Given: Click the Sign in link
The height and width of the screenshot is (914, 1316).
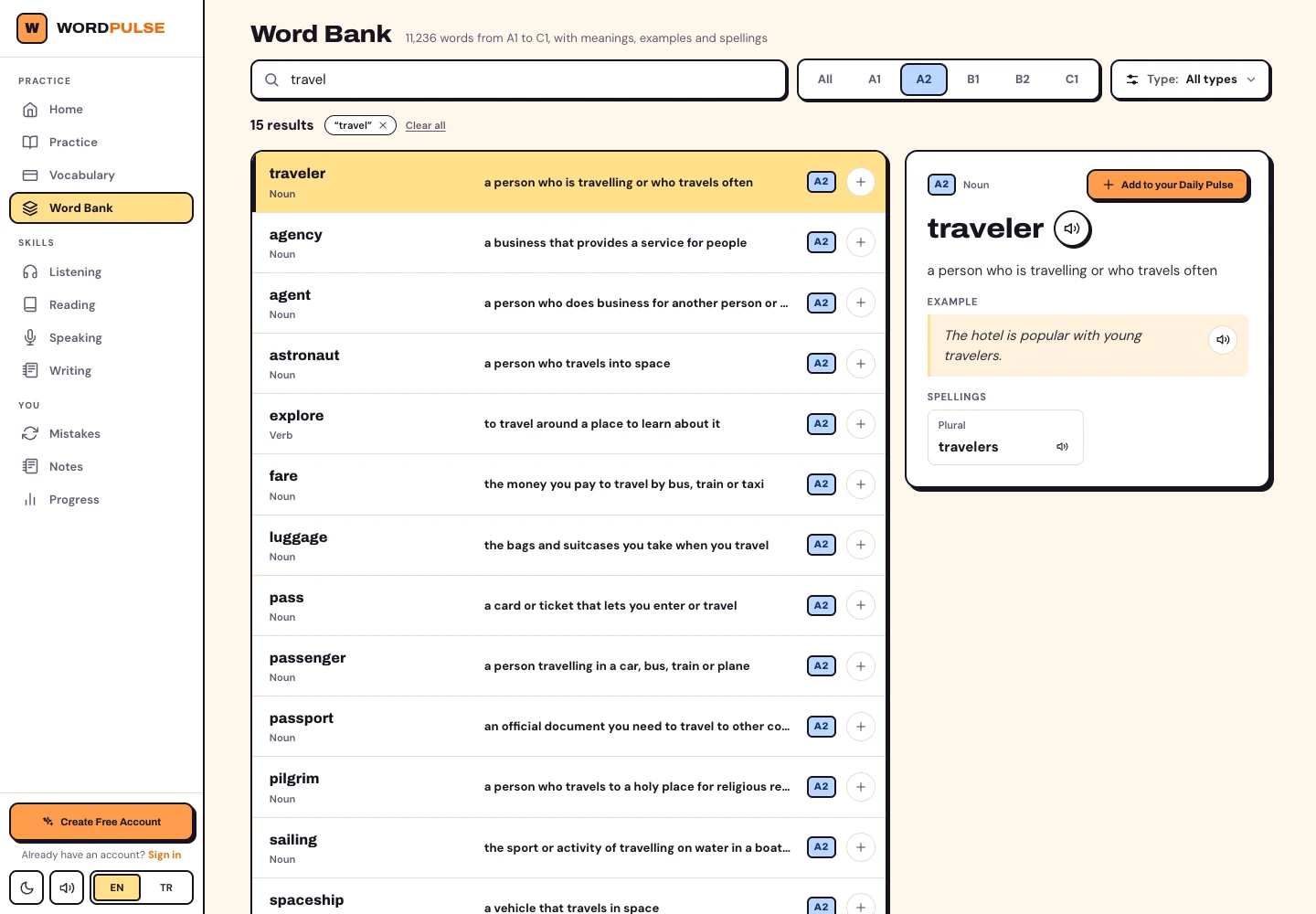Looking at the screenshot, I should 164,856.
